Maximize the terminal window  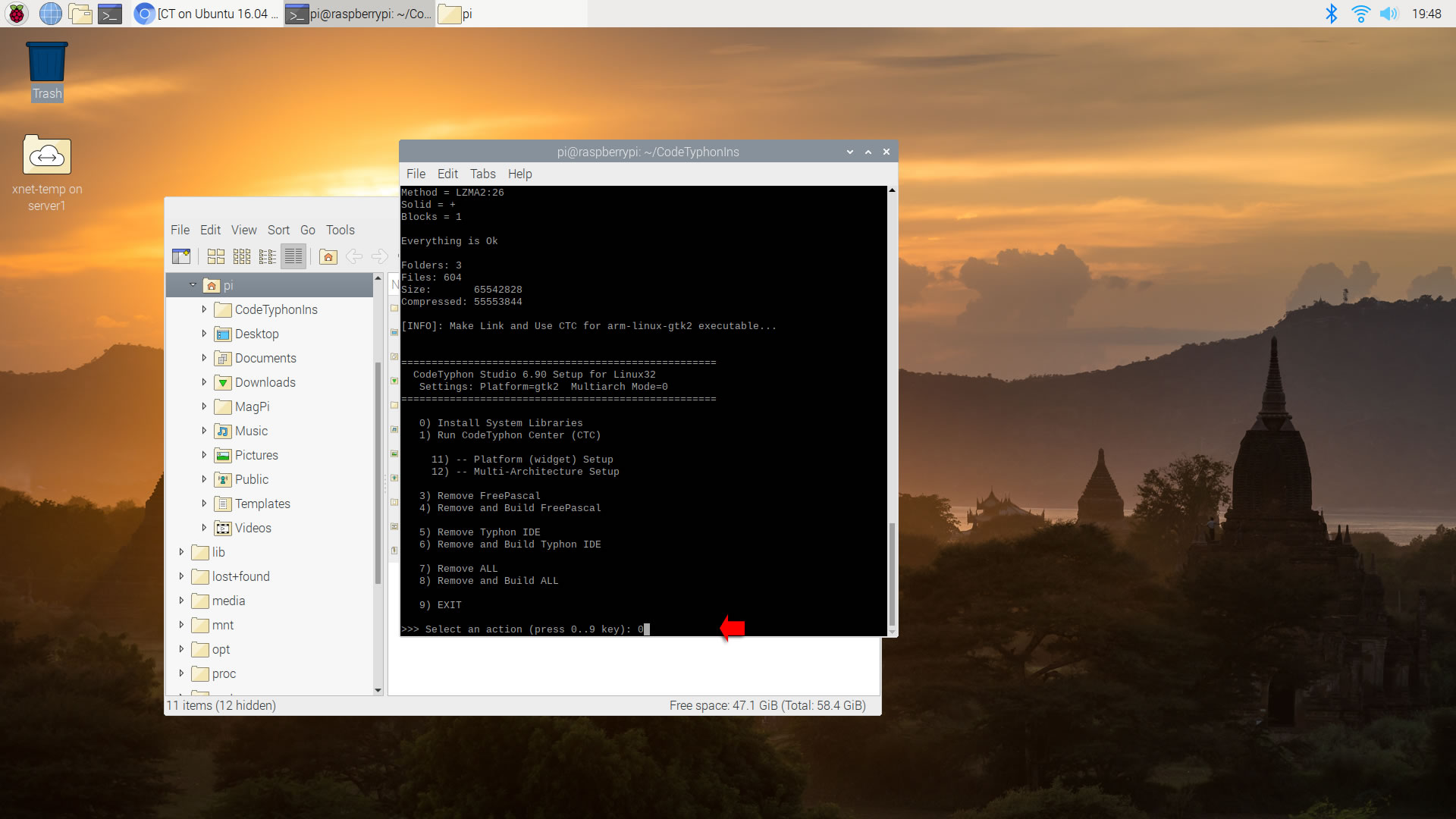point(868,152)
